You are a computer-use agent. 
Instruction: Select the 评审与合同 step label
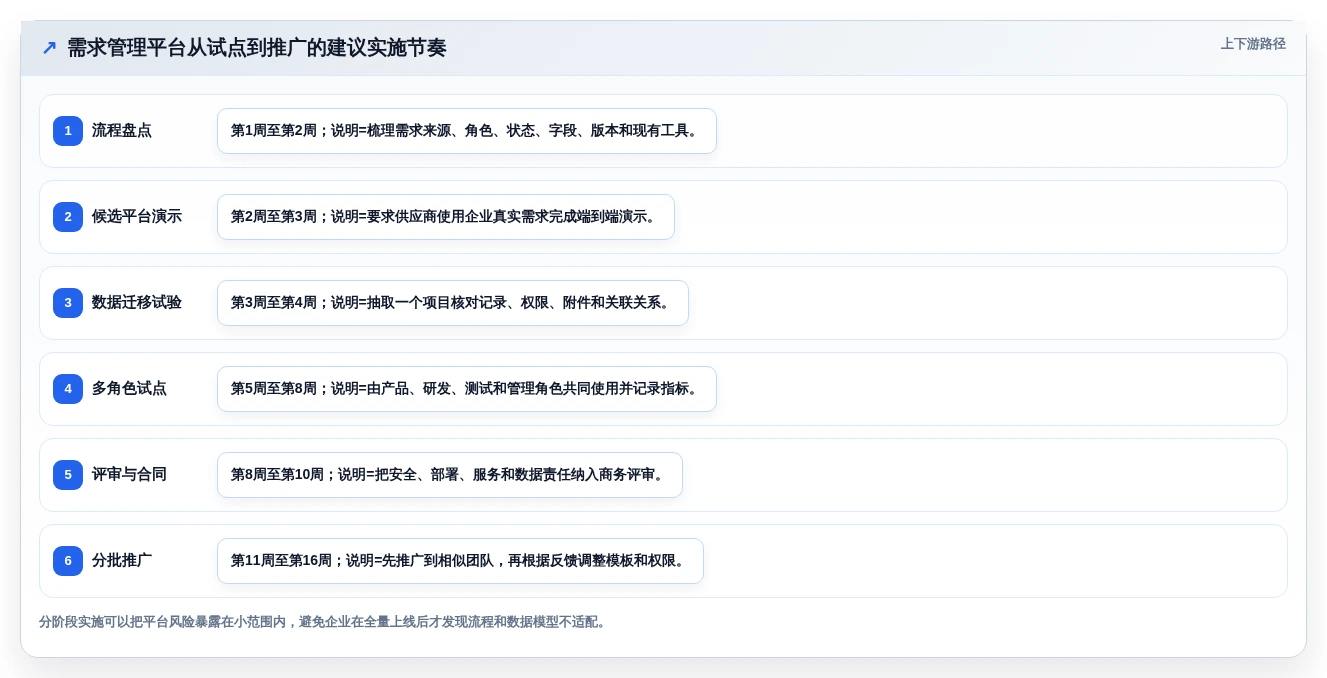(x=129, y=475)
